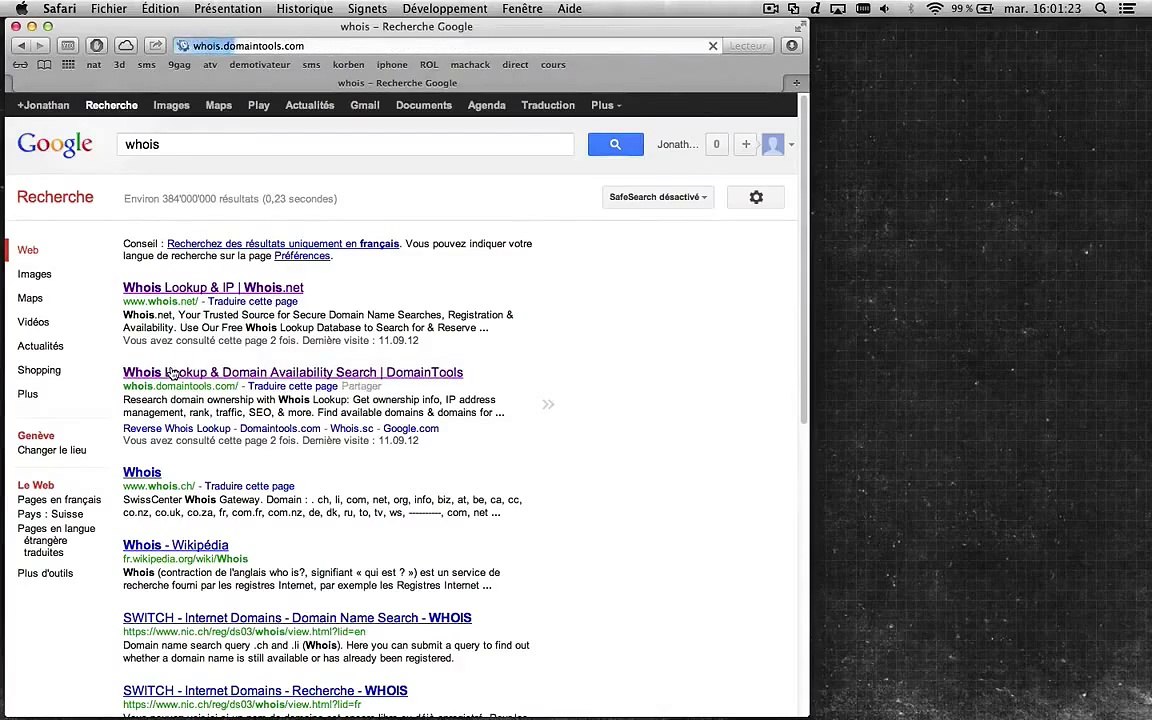
Task: Click 'Traduire cette page' for Whois.net
Action: pos(253,301)
